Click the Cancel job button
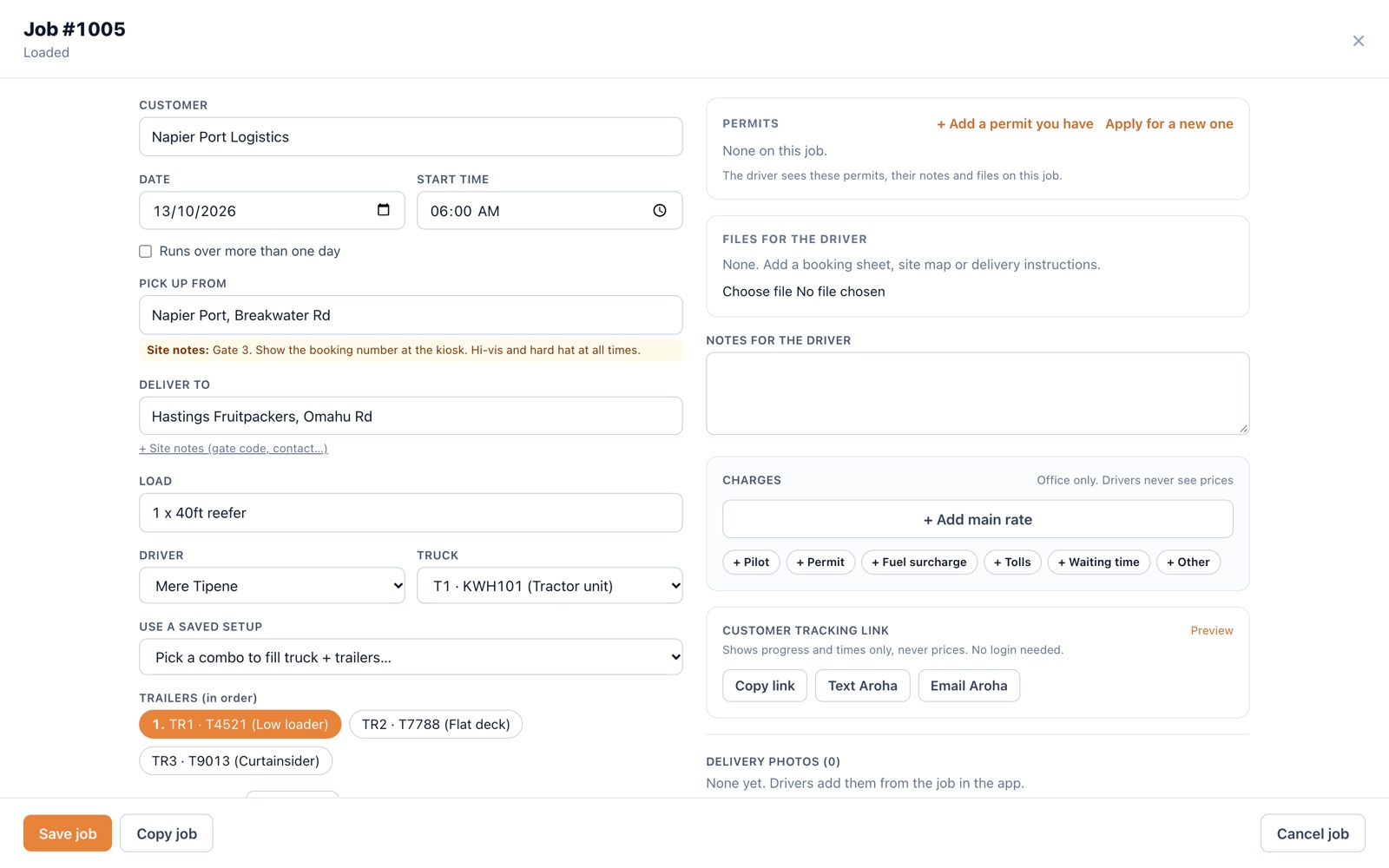 (1313, 833)
